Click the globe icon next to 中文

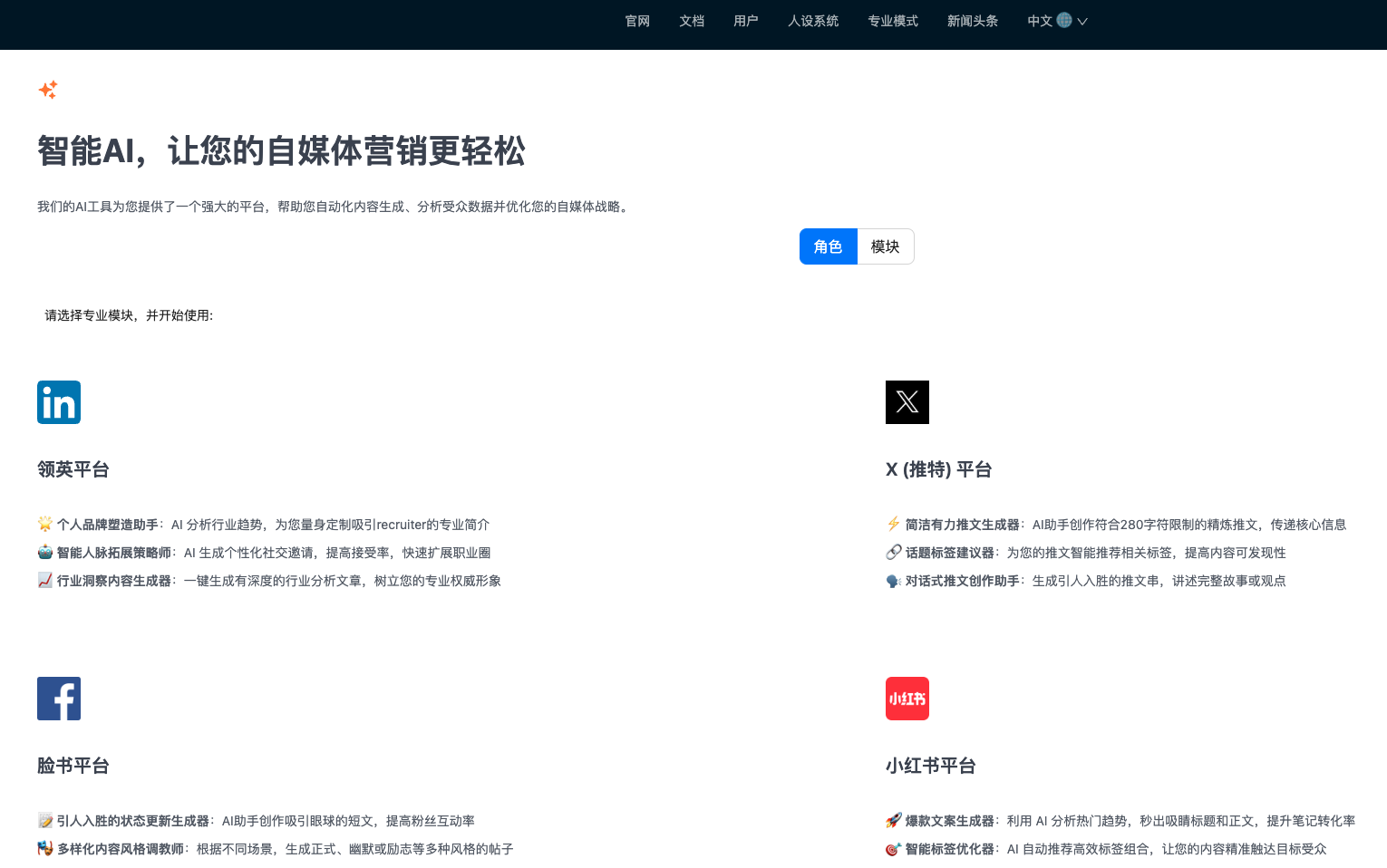click(x=1064, y=20)
